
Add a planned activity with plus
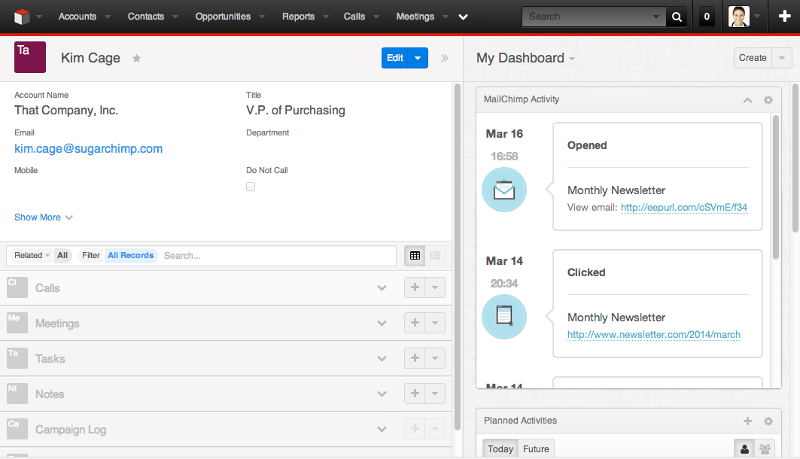pyautogui.click(x=747, y=421)
